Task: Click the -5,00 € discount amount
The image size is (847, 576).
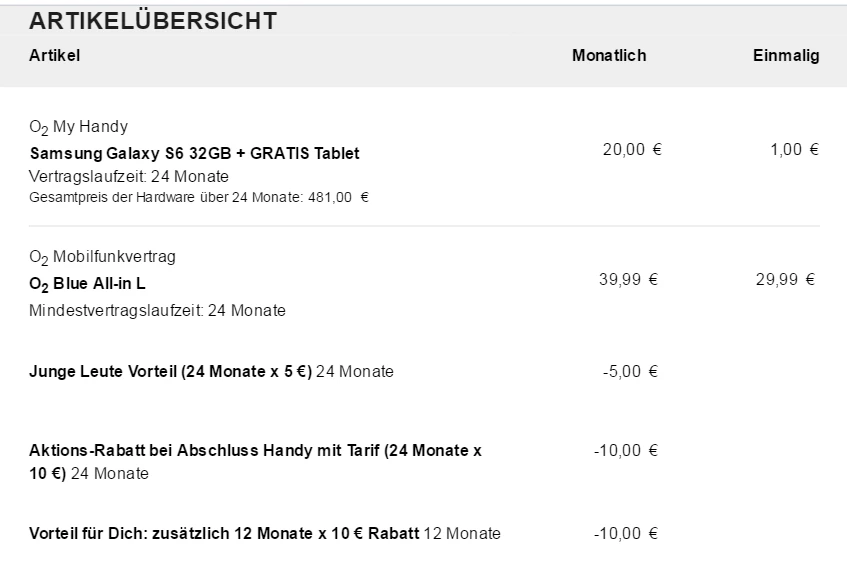Action: point(630,372)
